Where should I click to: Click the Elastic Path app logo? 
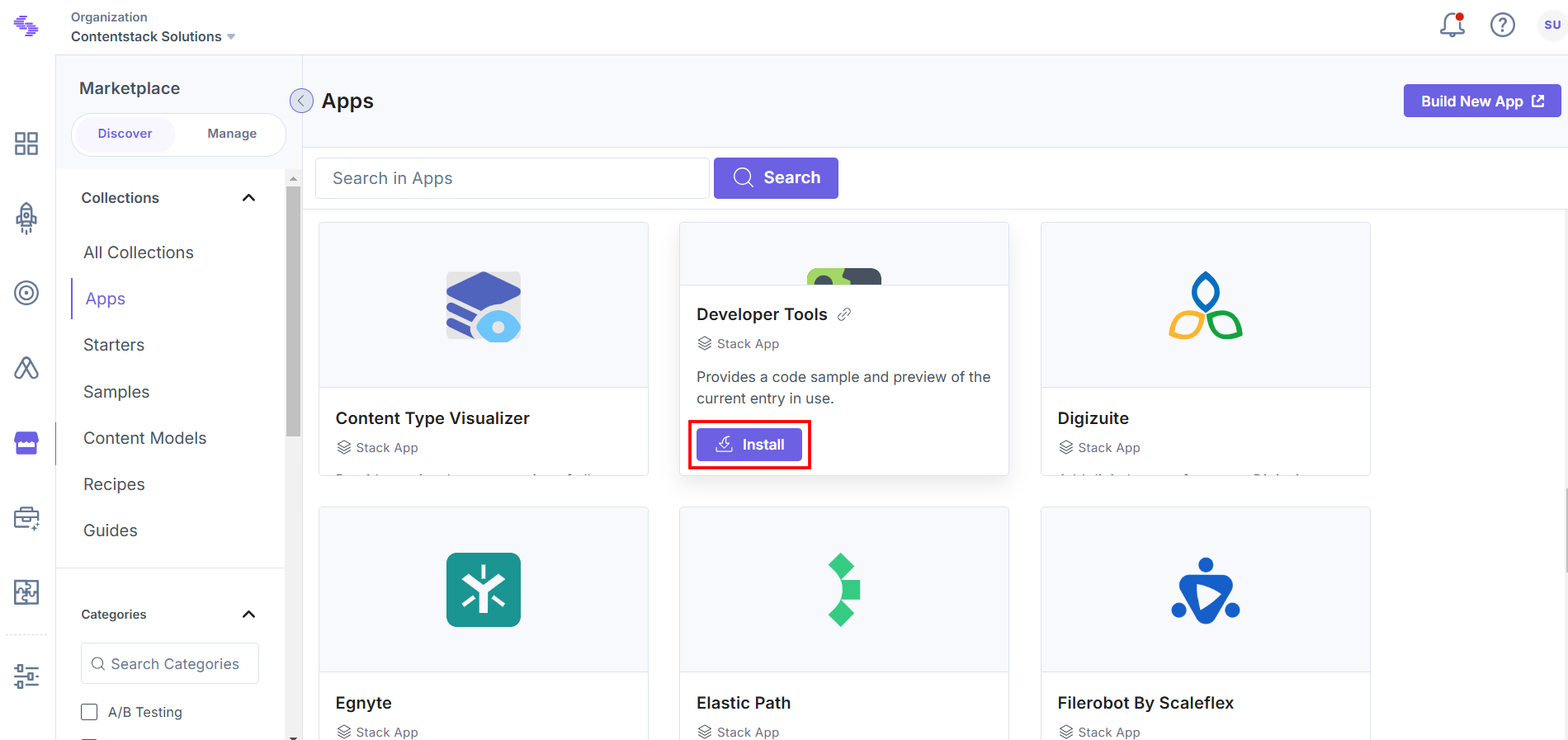(844, 590)
